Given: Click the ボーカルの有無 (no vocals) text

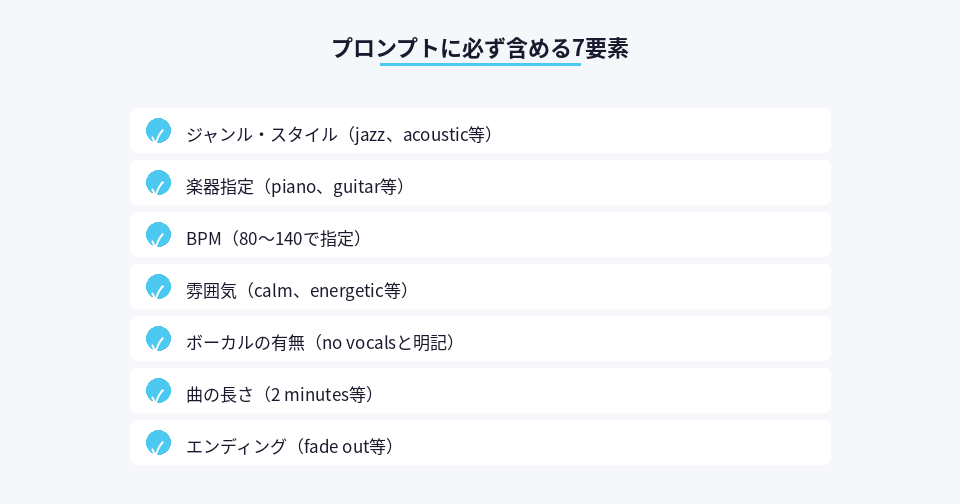Looking at the screenshot, I should [x=323, y=342].
